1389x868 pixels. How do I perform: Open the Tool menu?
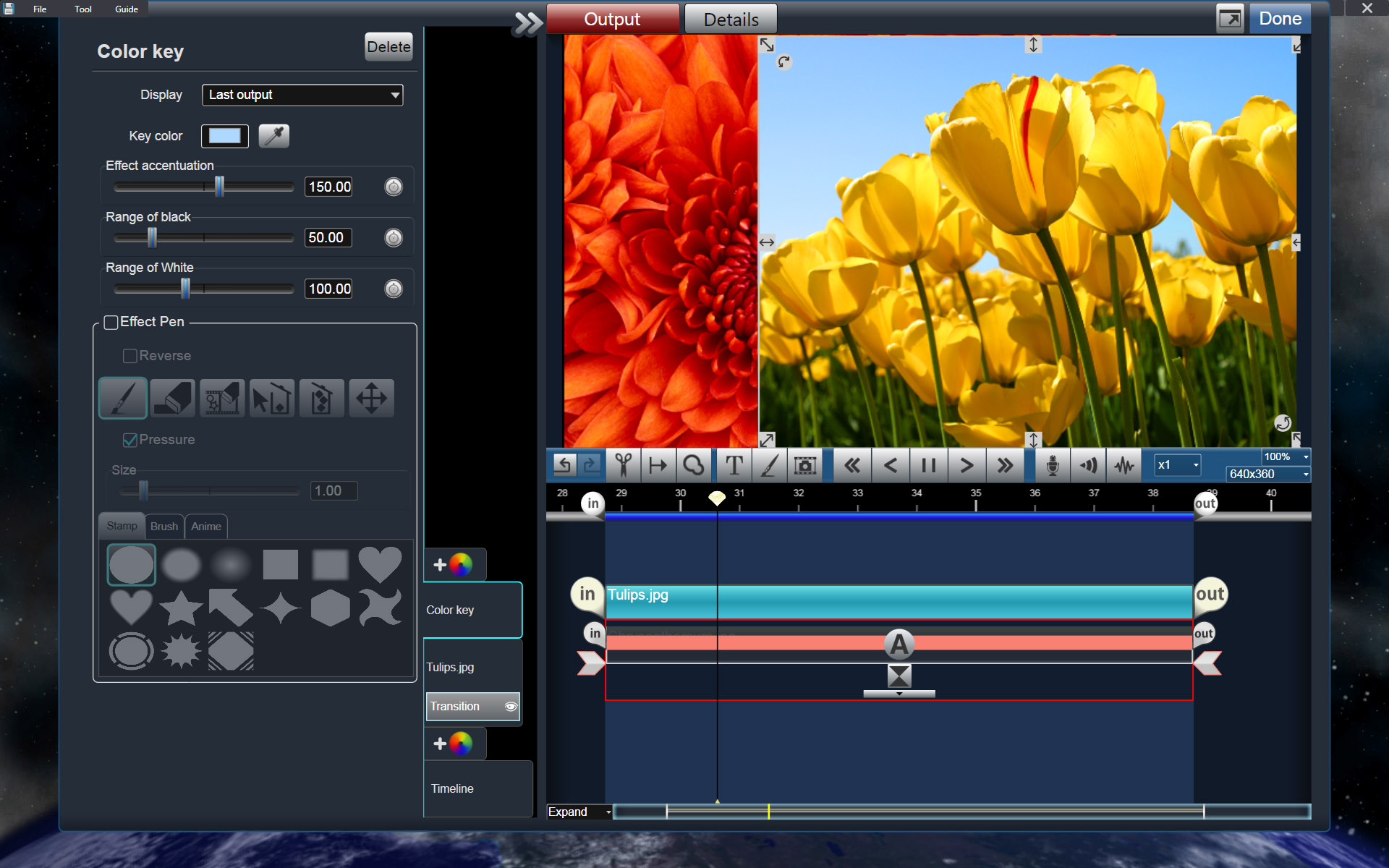pyautogui.click(x=83, y=9)
